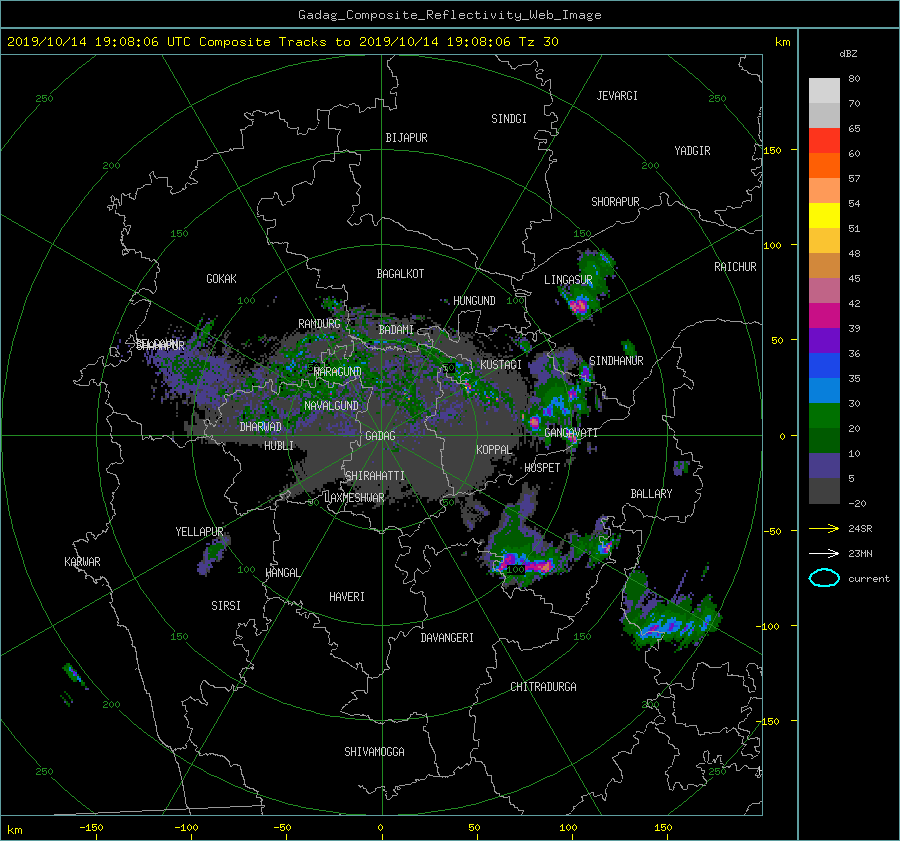Click the YADGIR label
Viewport: 900px width, 841px height.
pyautogui.click(x=692, y=150)
